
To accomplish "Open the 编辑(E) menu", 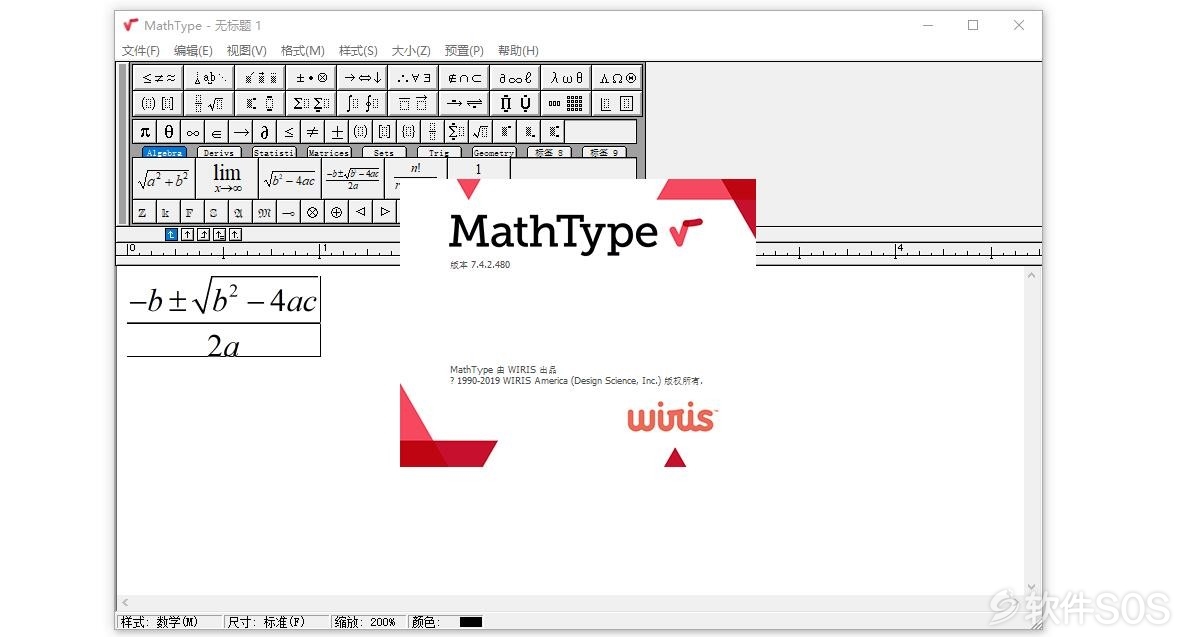I will tap(193, 51).
